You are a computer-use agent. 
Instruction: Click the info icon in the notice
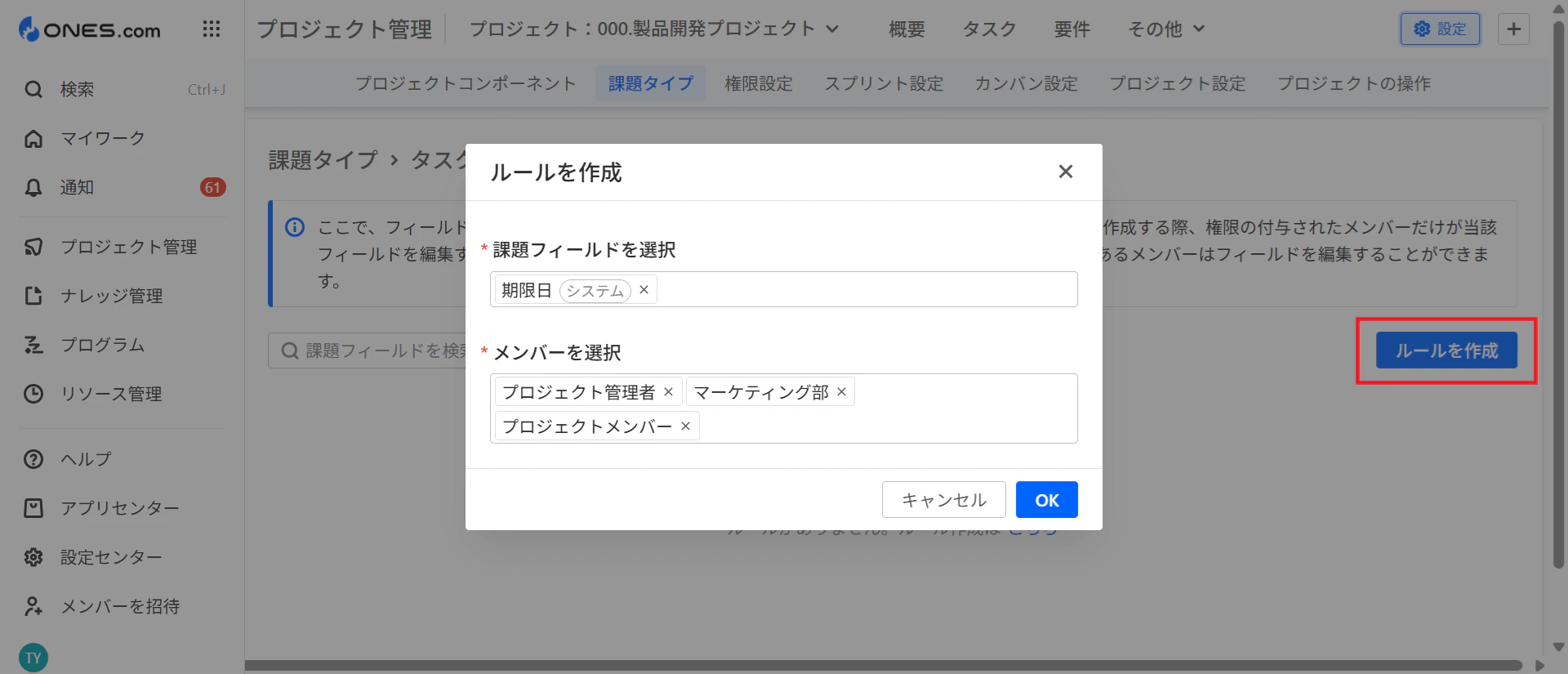tap(295, 227)
